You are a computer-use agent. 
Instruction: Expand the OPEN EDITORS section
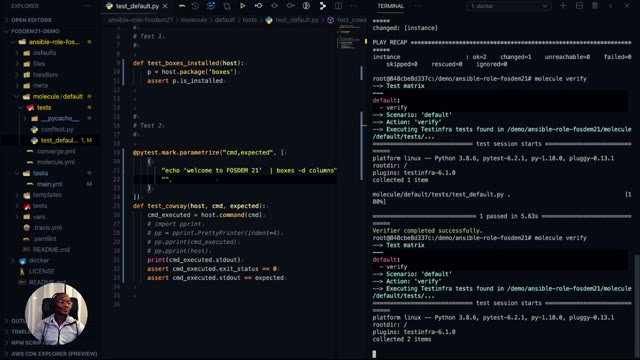[x=49, y=20]
